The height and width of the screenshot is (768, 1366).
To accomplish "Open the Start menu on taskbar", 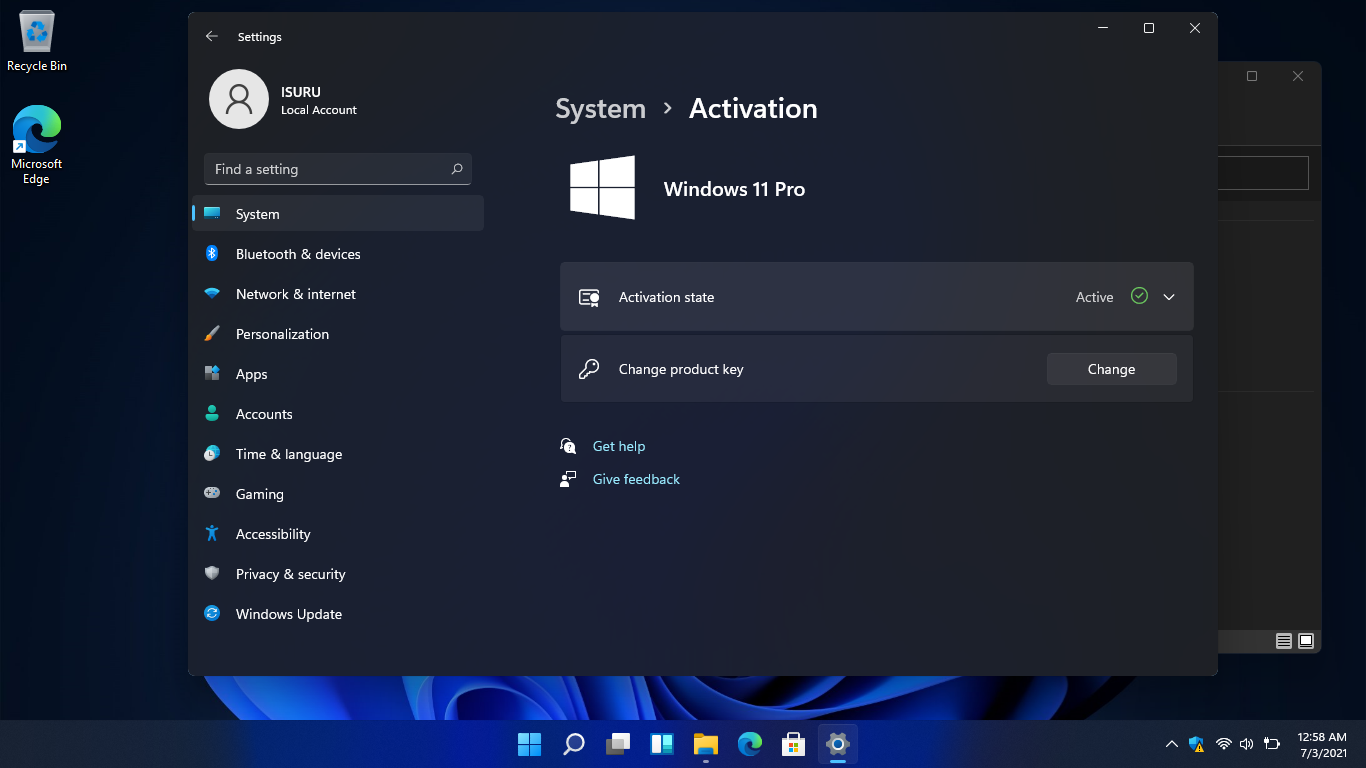I will pyautogui.click(x=529, y=744).
